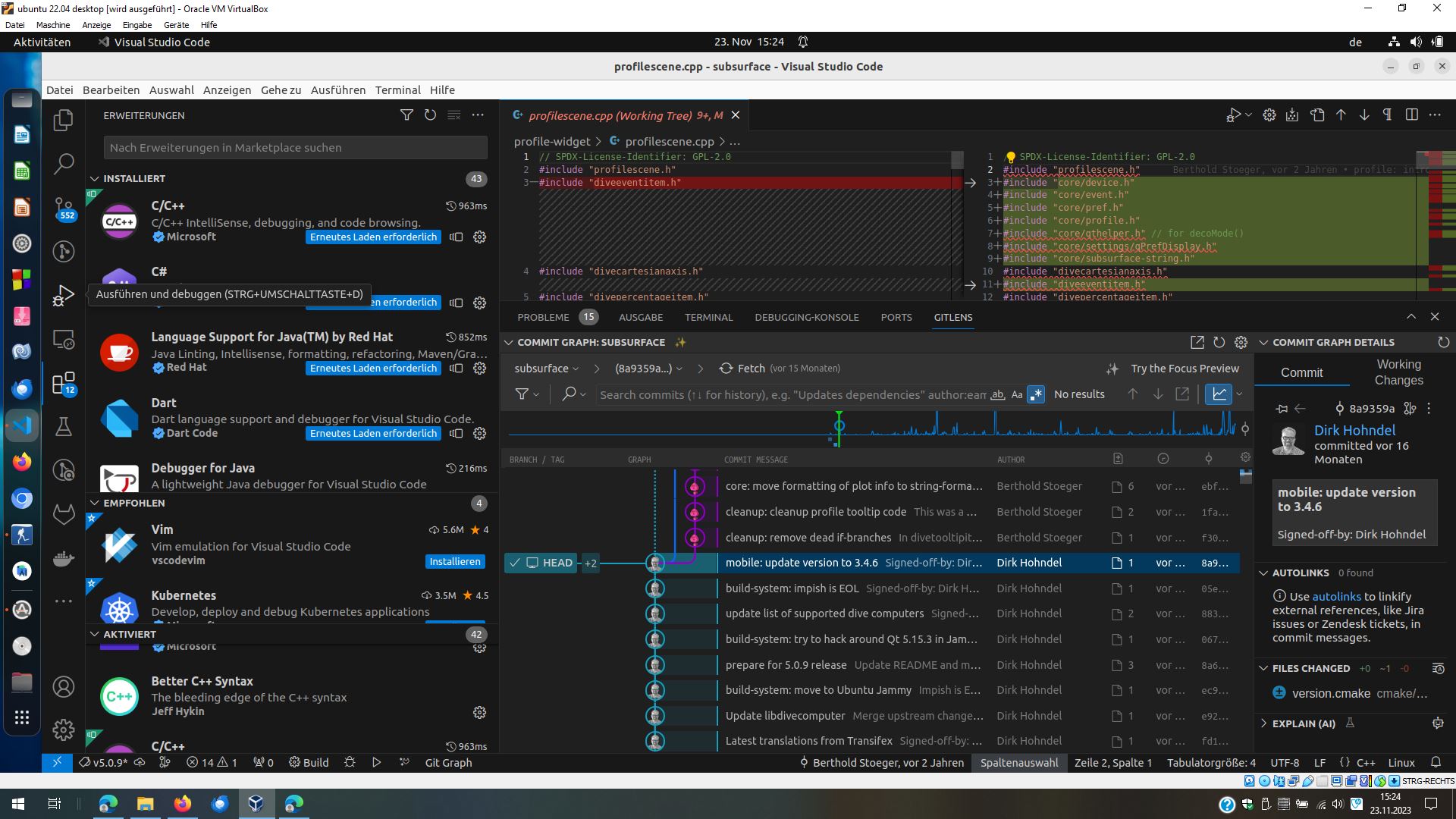Open the Search view in activity bar
Viewport: 1456px width, 819px height.
point(64,163)
